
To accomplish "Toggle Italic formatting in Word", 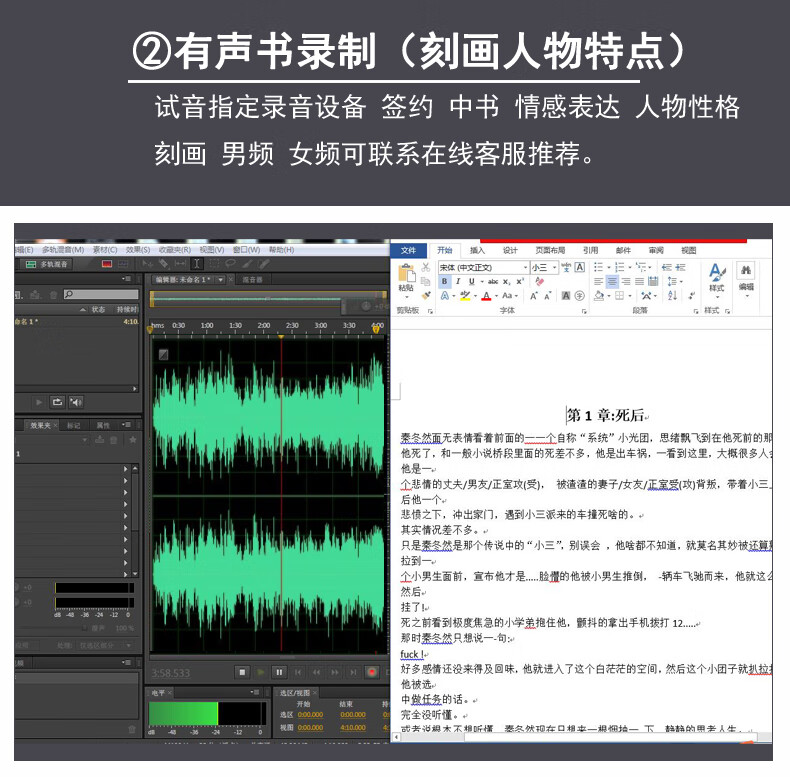I will click(458, 281).
